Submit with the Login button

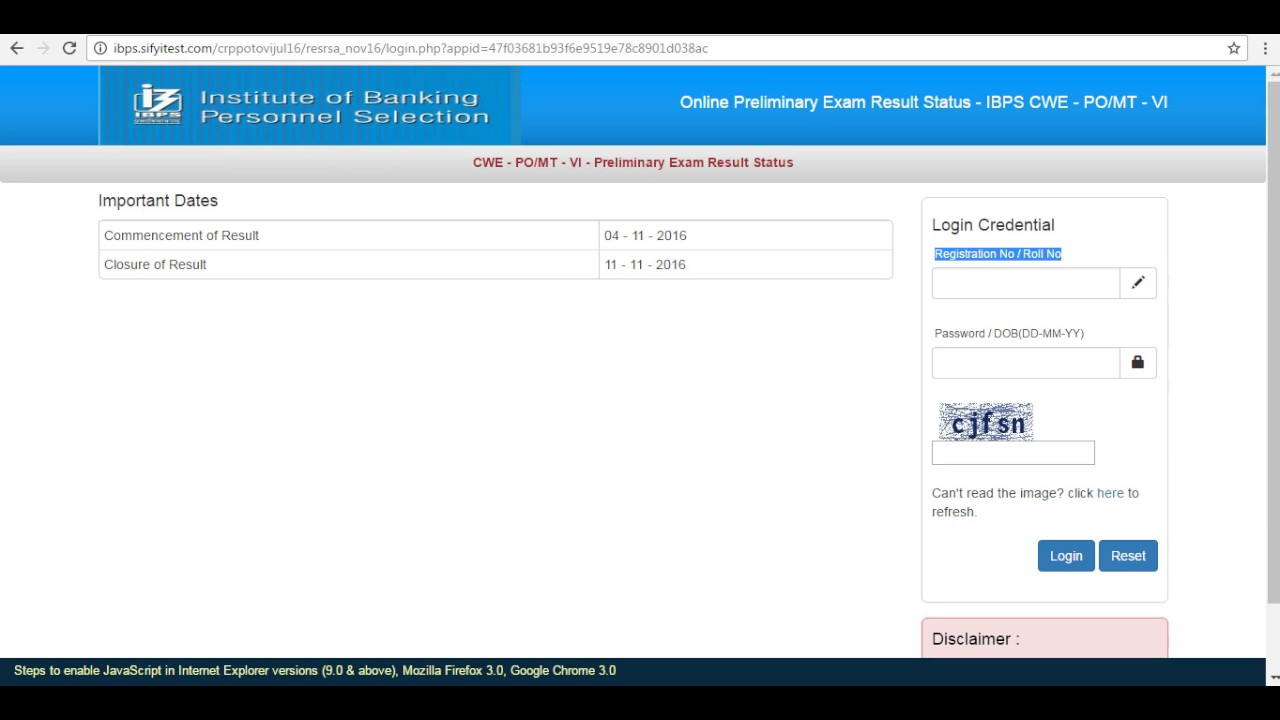[1066, 556]
